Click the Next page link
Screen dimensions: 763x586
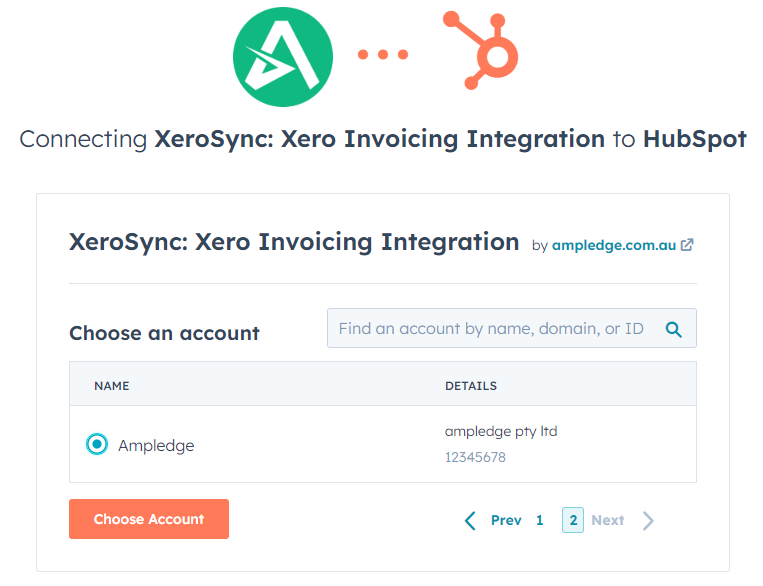pos(608,520)
